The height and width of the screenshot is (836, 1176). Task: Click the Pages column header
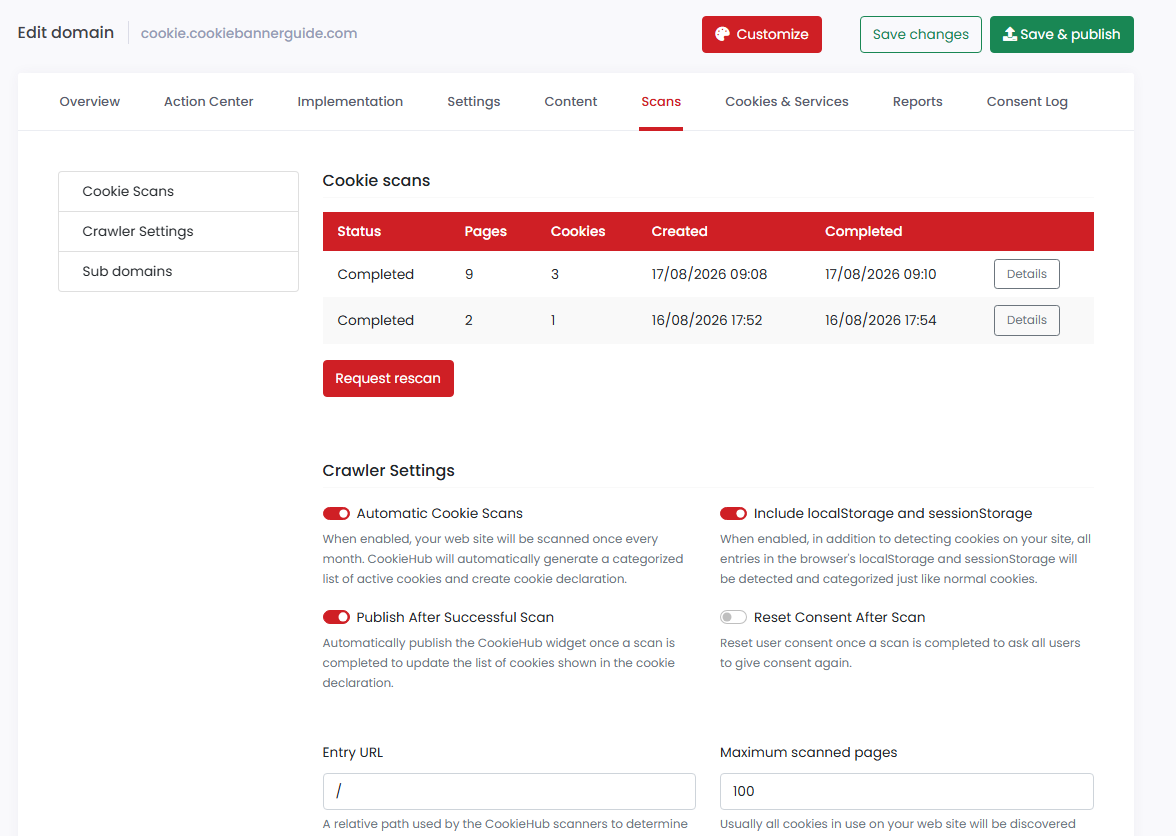(x=485, y=232)
